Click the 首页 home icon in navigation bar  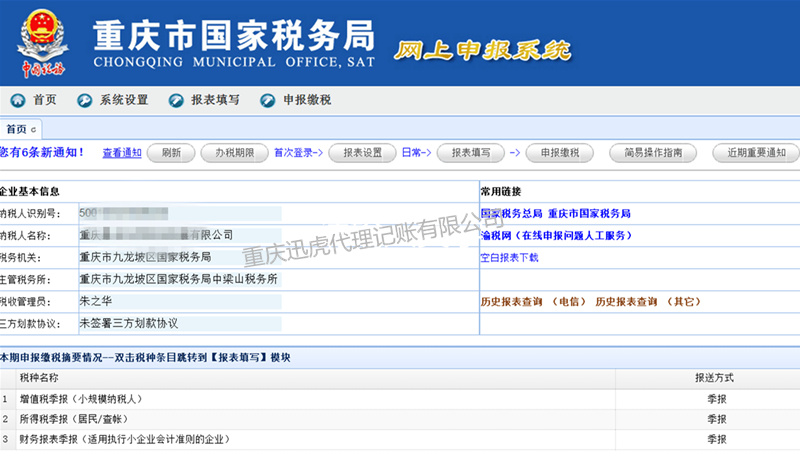[x=18, y=101]
